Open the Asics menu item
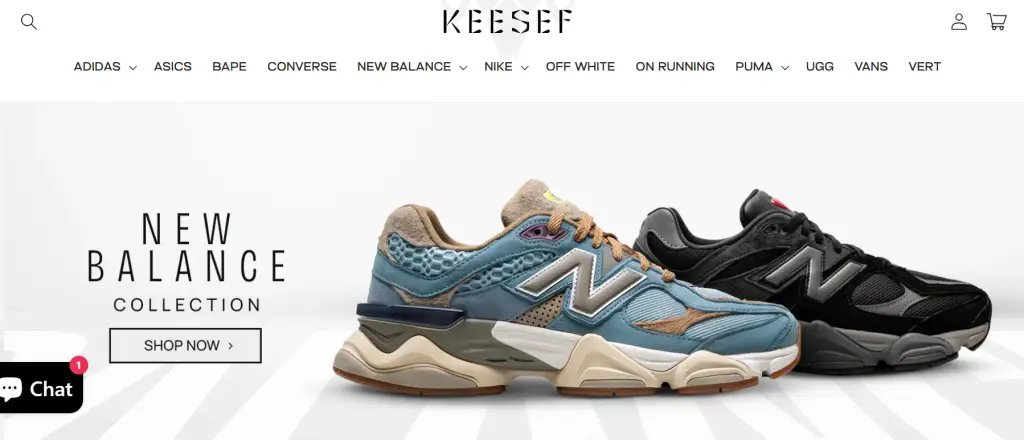Screen dimensions: 1024x440 click(172, 67)
